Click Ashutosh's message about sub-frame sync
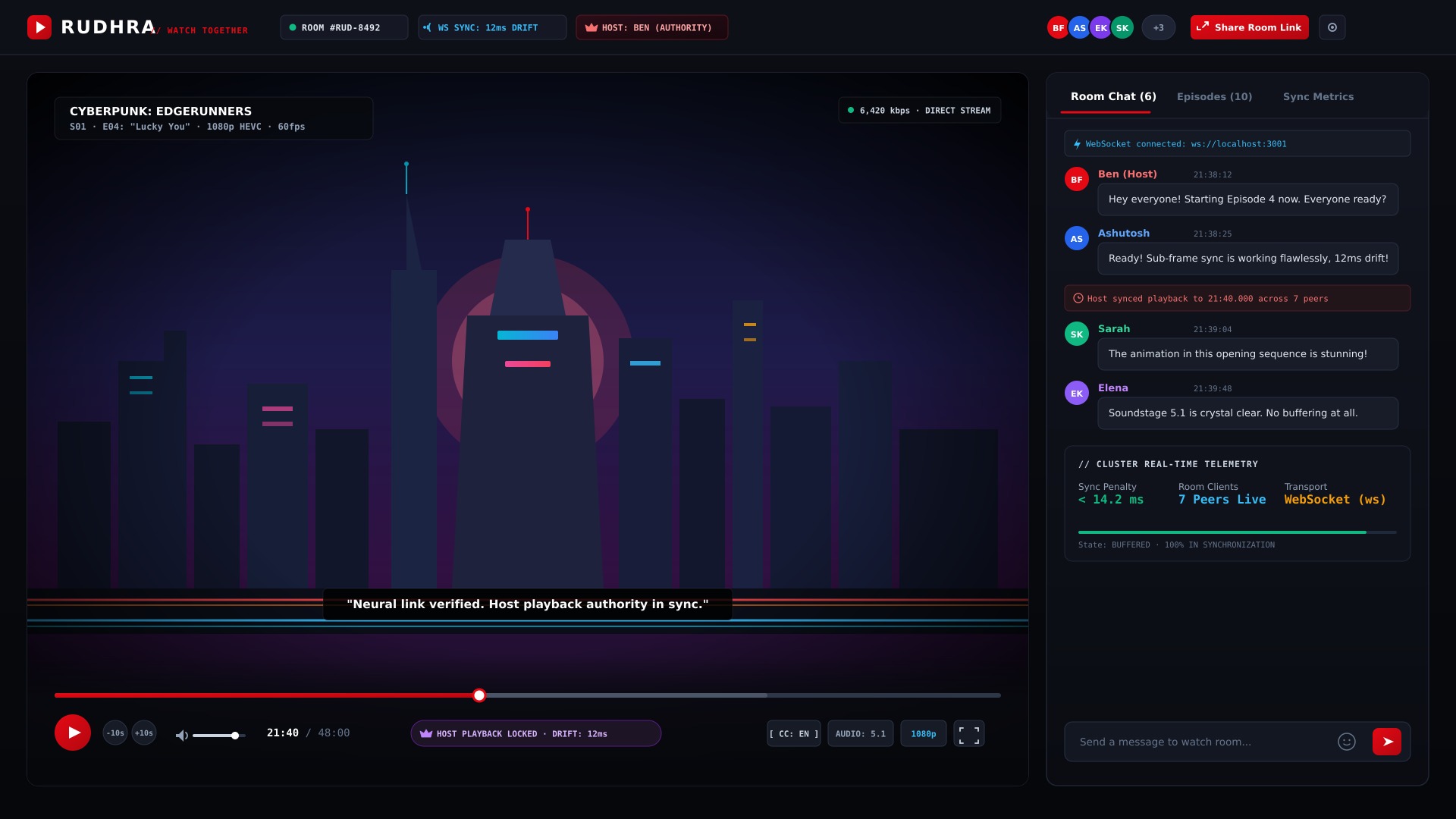This screenshot has height=819, width=1456. point(1247,259)
